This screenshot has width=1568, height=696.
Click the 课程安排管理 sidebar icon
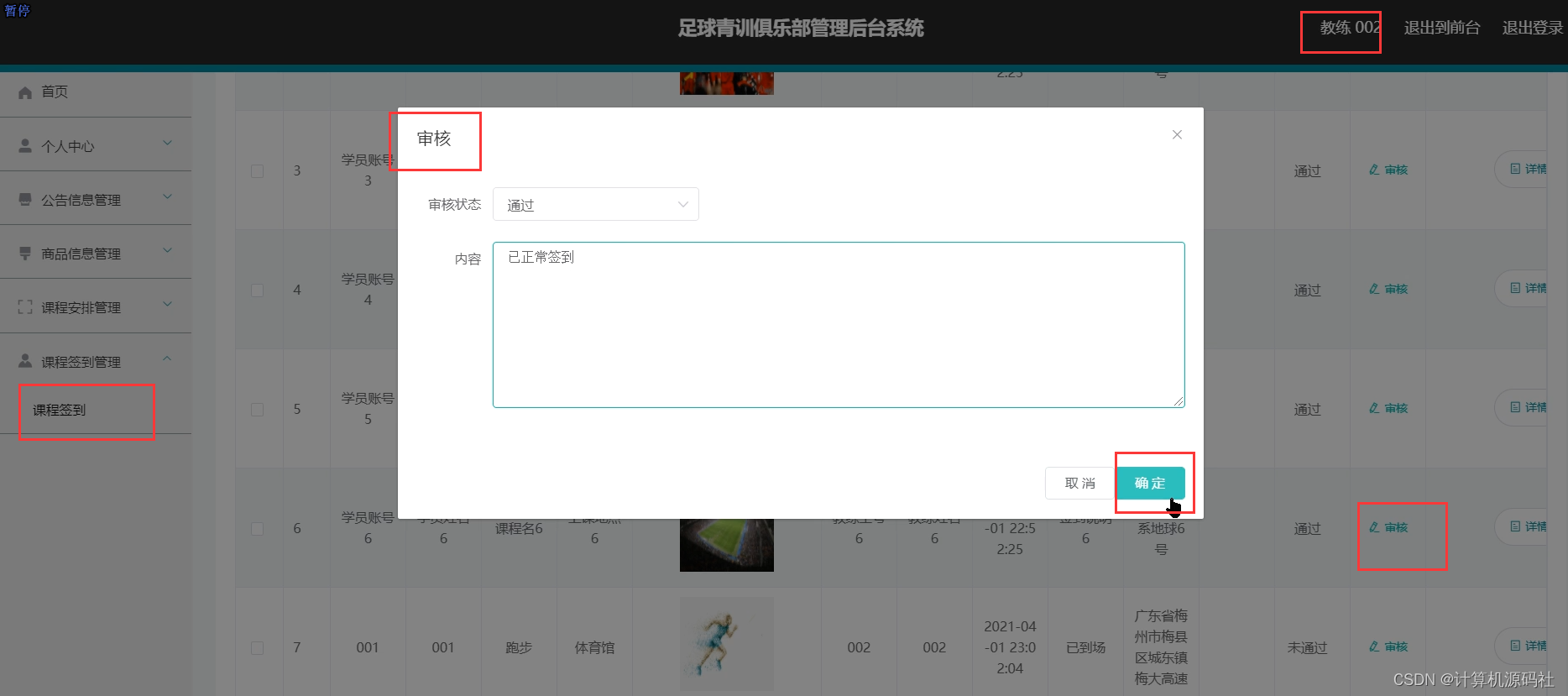(x=25, y=307)
